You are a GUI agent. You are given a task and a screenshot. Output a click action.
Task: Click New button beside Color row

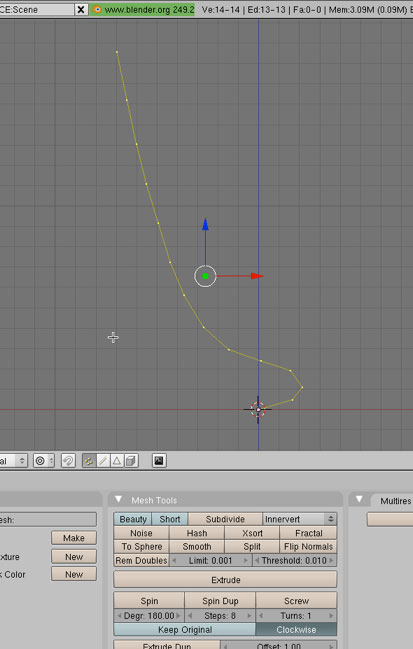point(74,574)
